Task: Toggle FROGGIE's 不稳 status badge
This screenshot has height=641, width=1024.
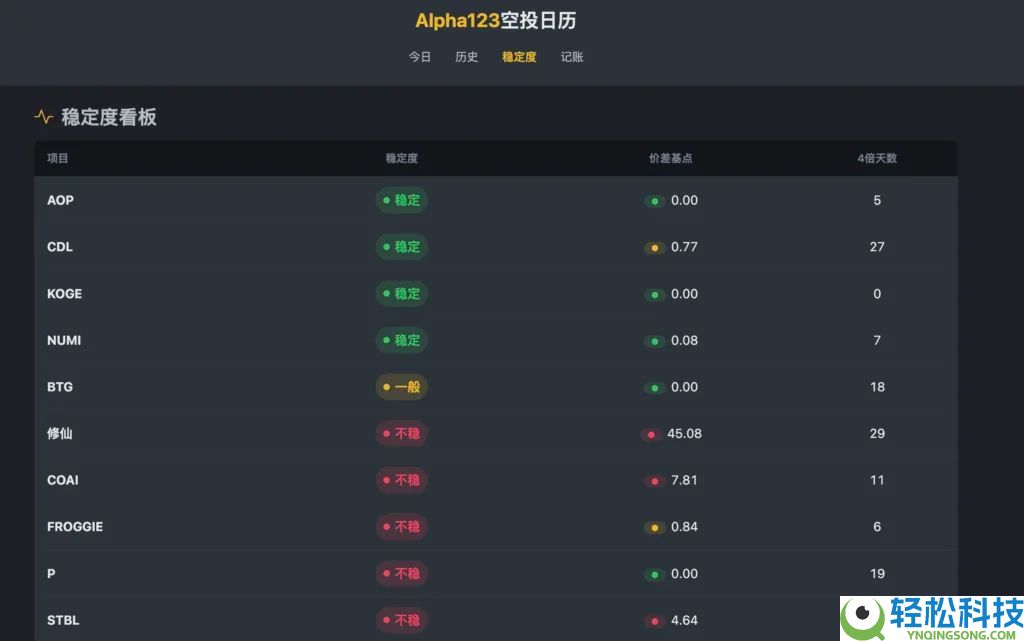Action: click(401, 527)
